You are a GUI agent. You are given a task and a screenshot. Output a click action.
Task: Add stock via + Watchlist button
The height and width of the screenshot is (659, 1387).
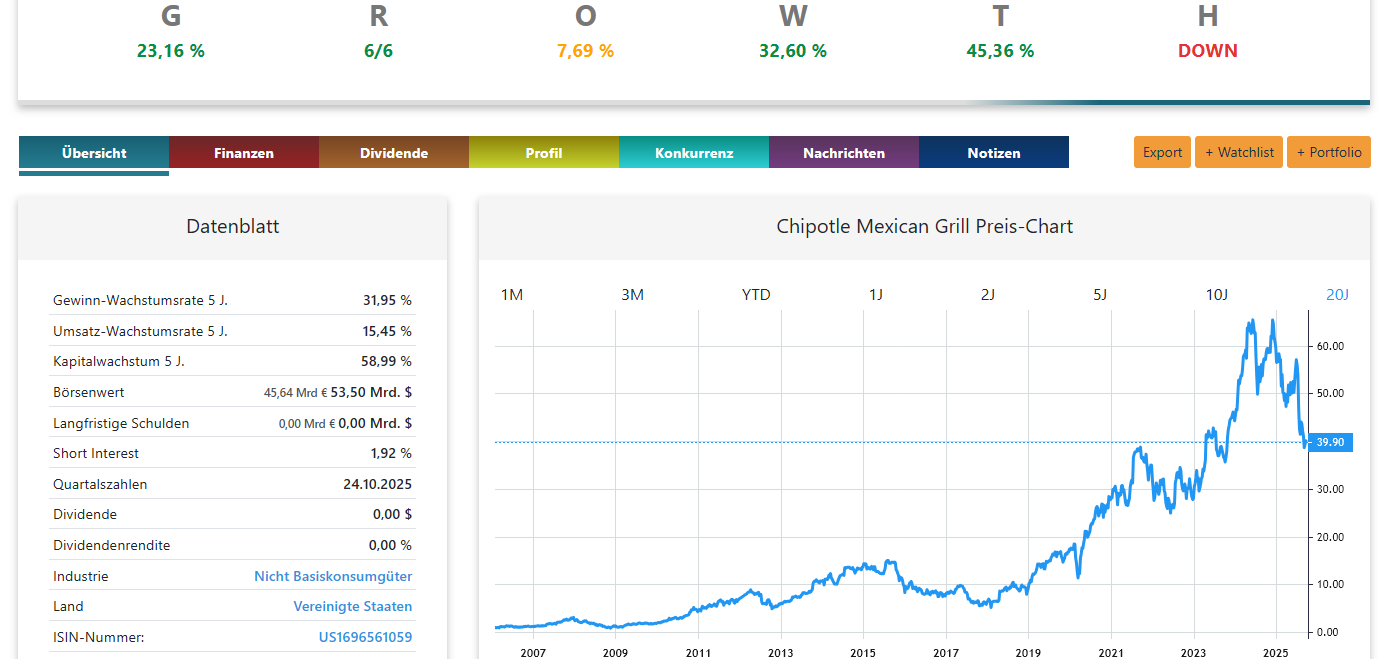click(1239, 152)
